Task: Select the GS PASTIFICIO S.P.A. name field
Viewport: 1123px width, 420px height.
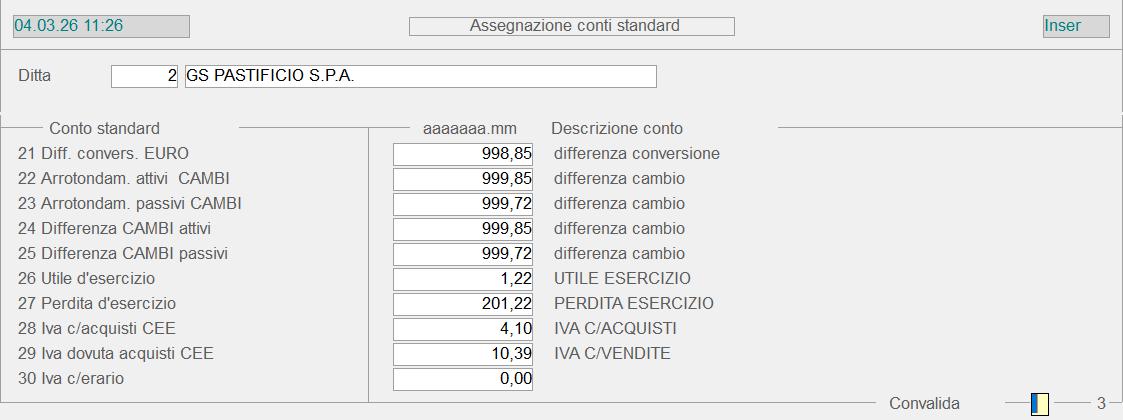Action: pyautogui.click(x=420, y=76)
